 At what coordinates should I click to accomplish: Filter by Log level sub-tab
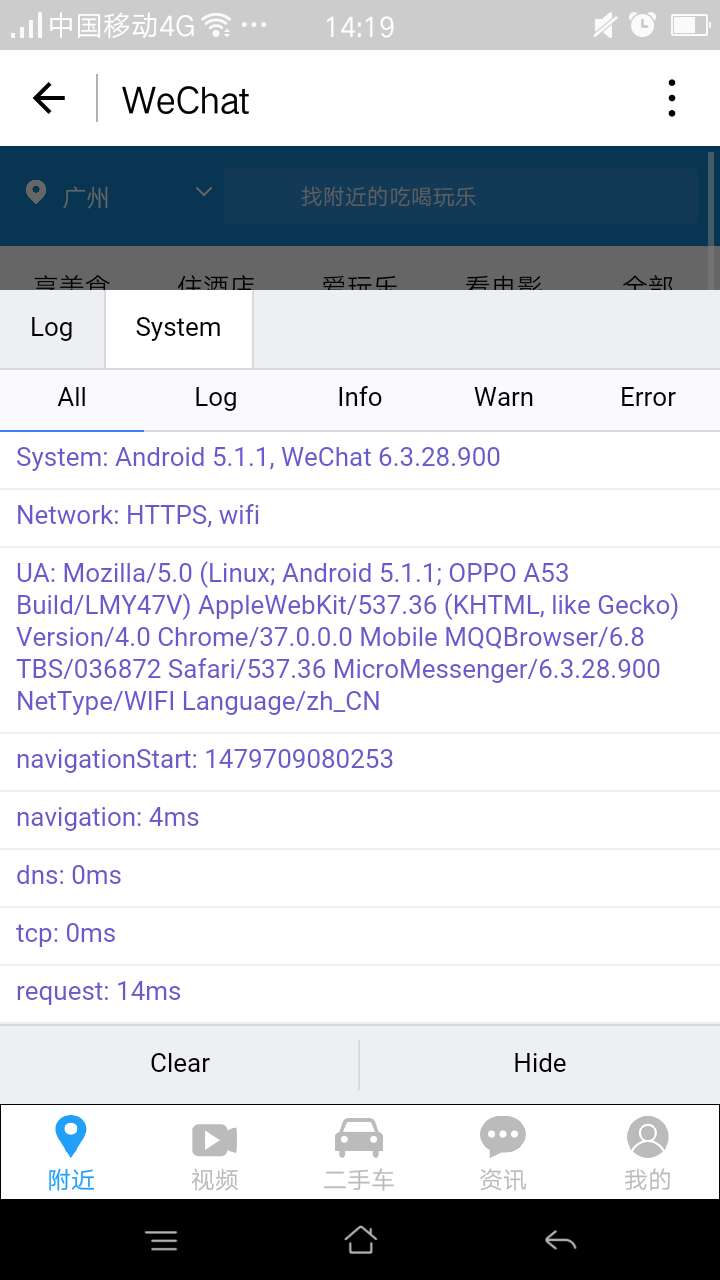pos(216,398)
